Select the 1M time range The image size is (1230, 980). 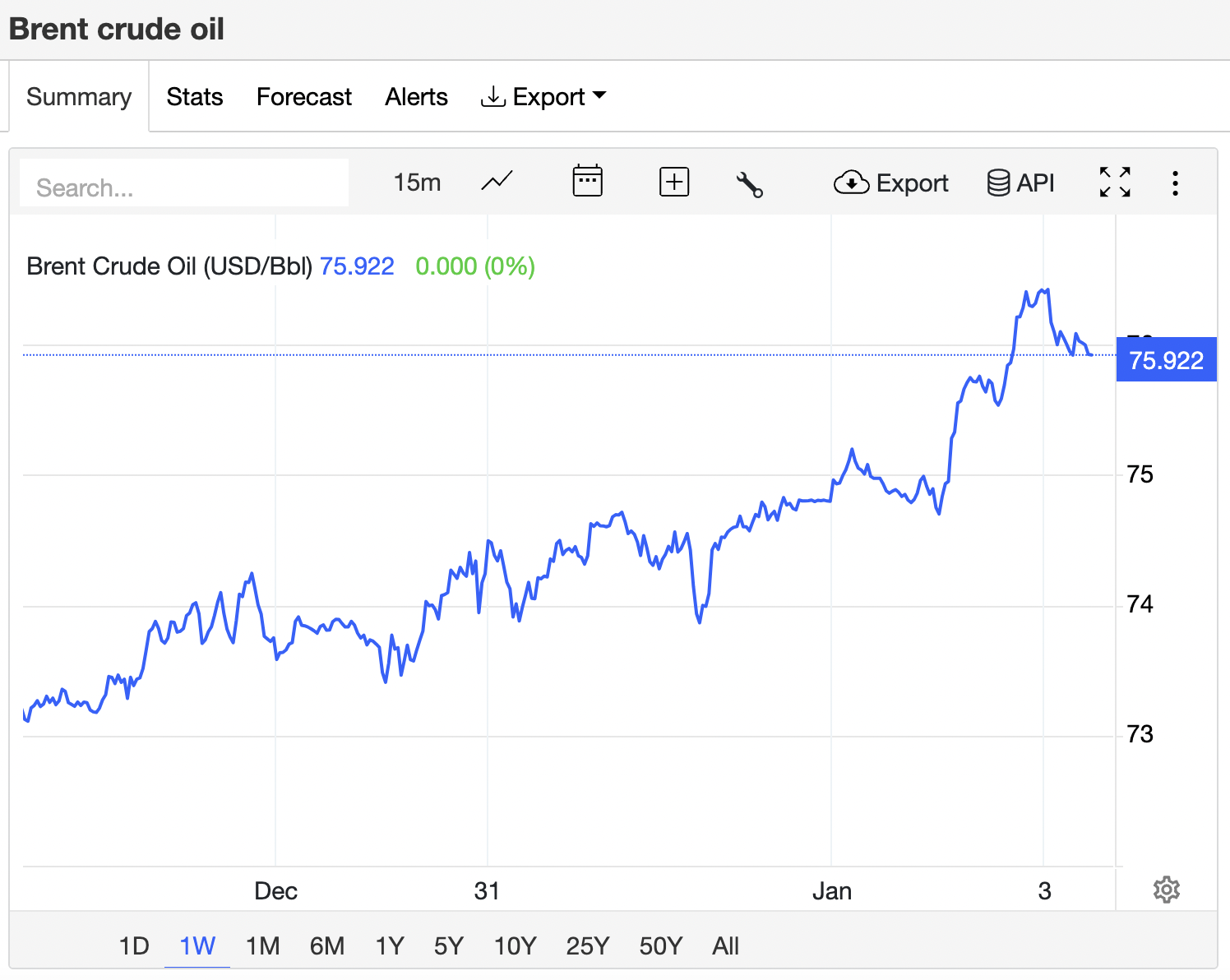[x=263, y=946]
